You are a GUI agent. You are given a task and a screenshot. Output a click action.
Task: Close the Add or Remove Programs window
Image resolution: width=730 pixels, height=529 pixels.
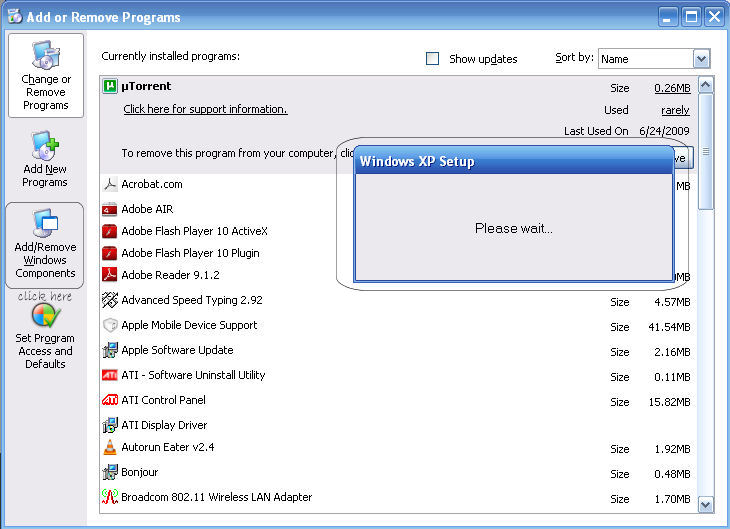[714, 17]
